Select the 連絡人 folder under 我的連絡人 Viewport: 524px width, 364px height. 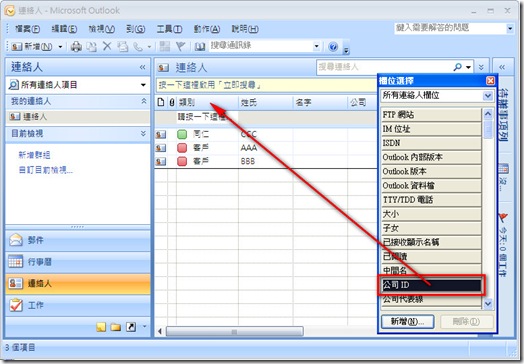click(78, 117)
